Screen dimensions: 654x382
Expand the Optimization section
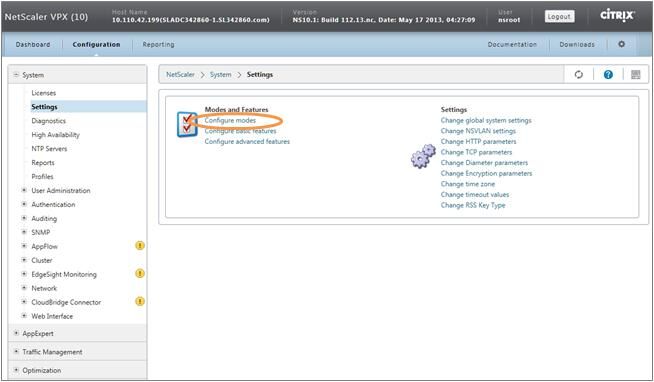click(16, 370)
